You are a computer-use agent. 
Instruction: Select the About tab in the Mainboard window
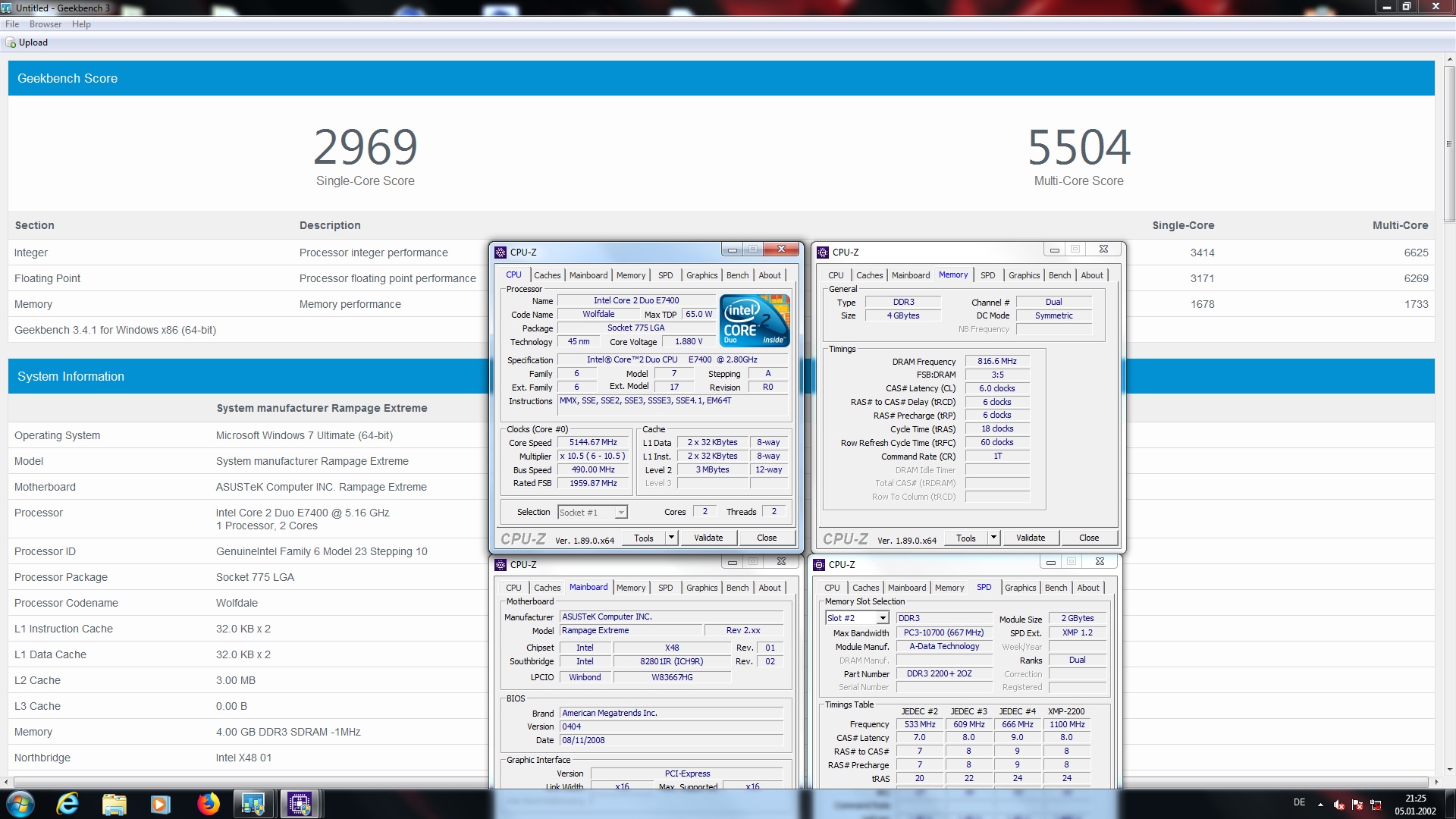[770, 588]
